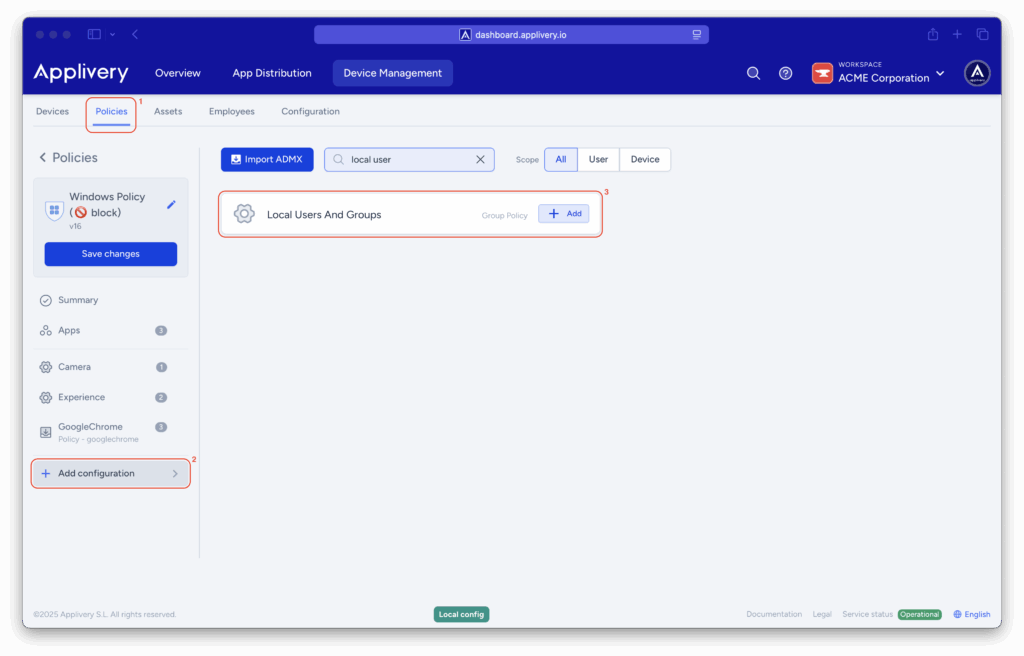Add Local Users And Groups policy
This screenshot has height=656, width=1024.
564,214
